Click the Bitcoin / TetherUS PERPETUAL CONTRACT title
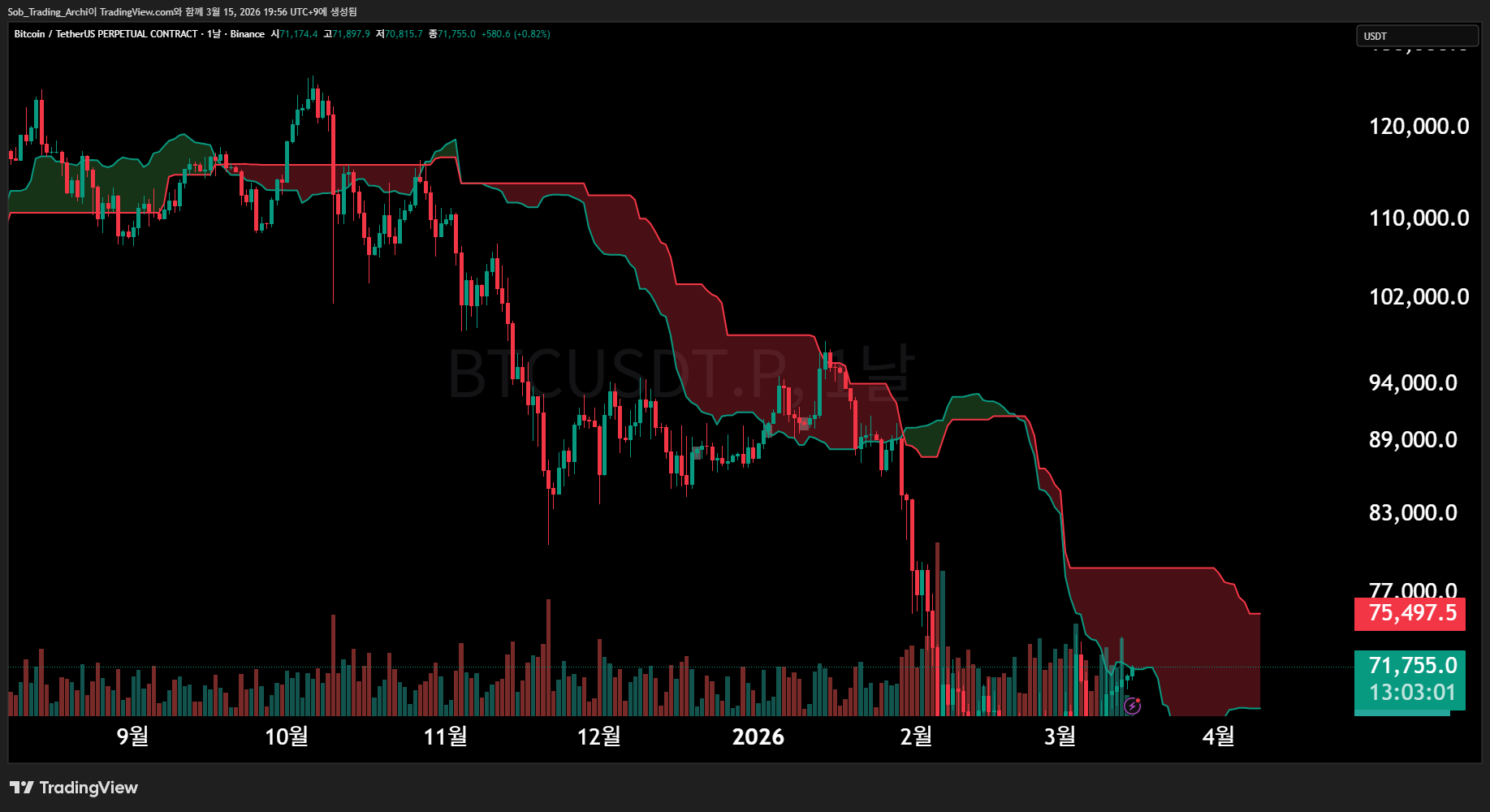 pos(106,34)
